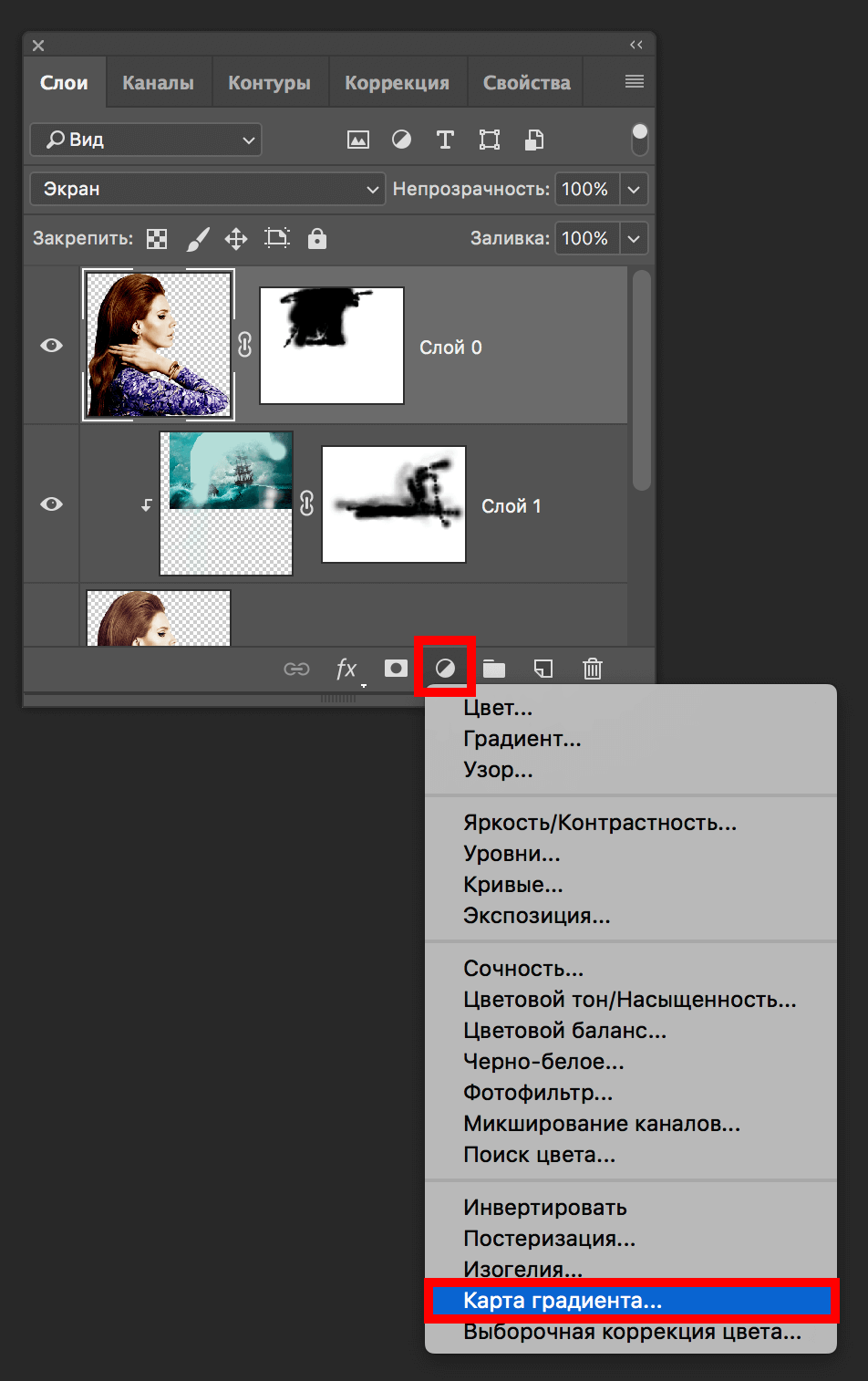Lock all with padlock icon

coord(316,239)
